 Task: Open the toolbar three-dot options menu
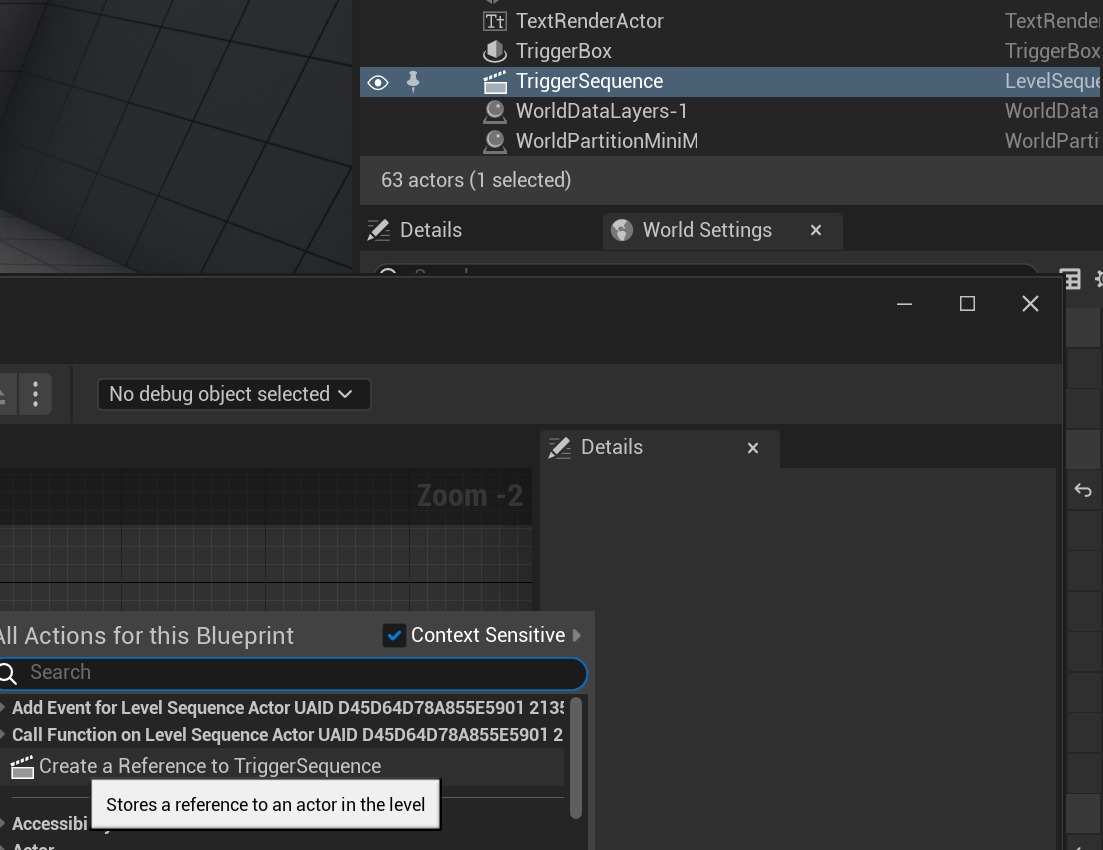[35, 394]
